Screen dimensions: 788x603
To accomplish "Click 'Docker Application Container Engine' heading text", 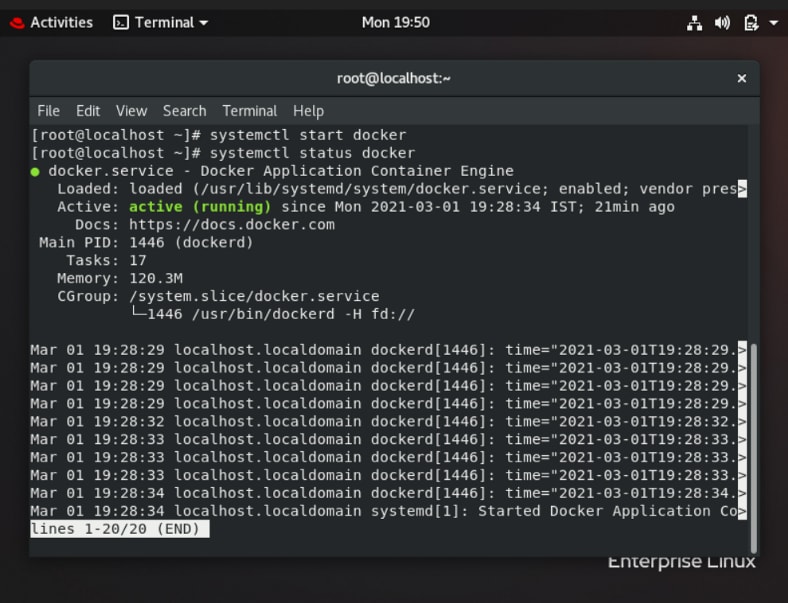I will [357, 171].
